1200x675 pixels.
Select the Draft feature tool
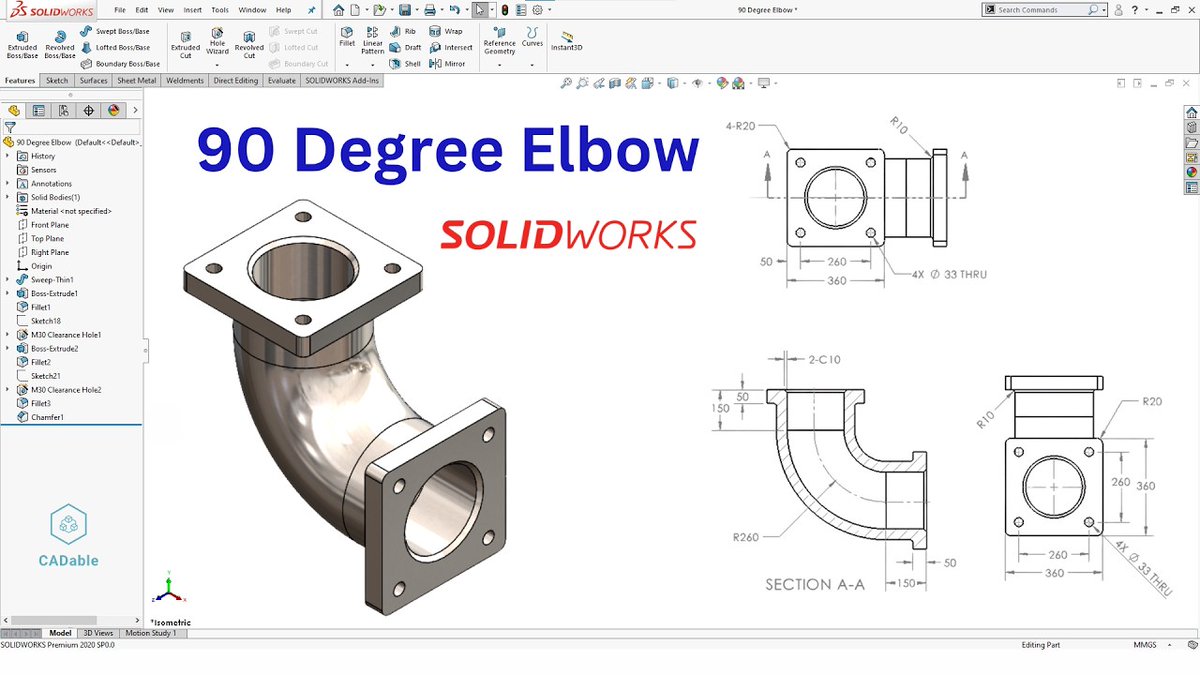407,47
